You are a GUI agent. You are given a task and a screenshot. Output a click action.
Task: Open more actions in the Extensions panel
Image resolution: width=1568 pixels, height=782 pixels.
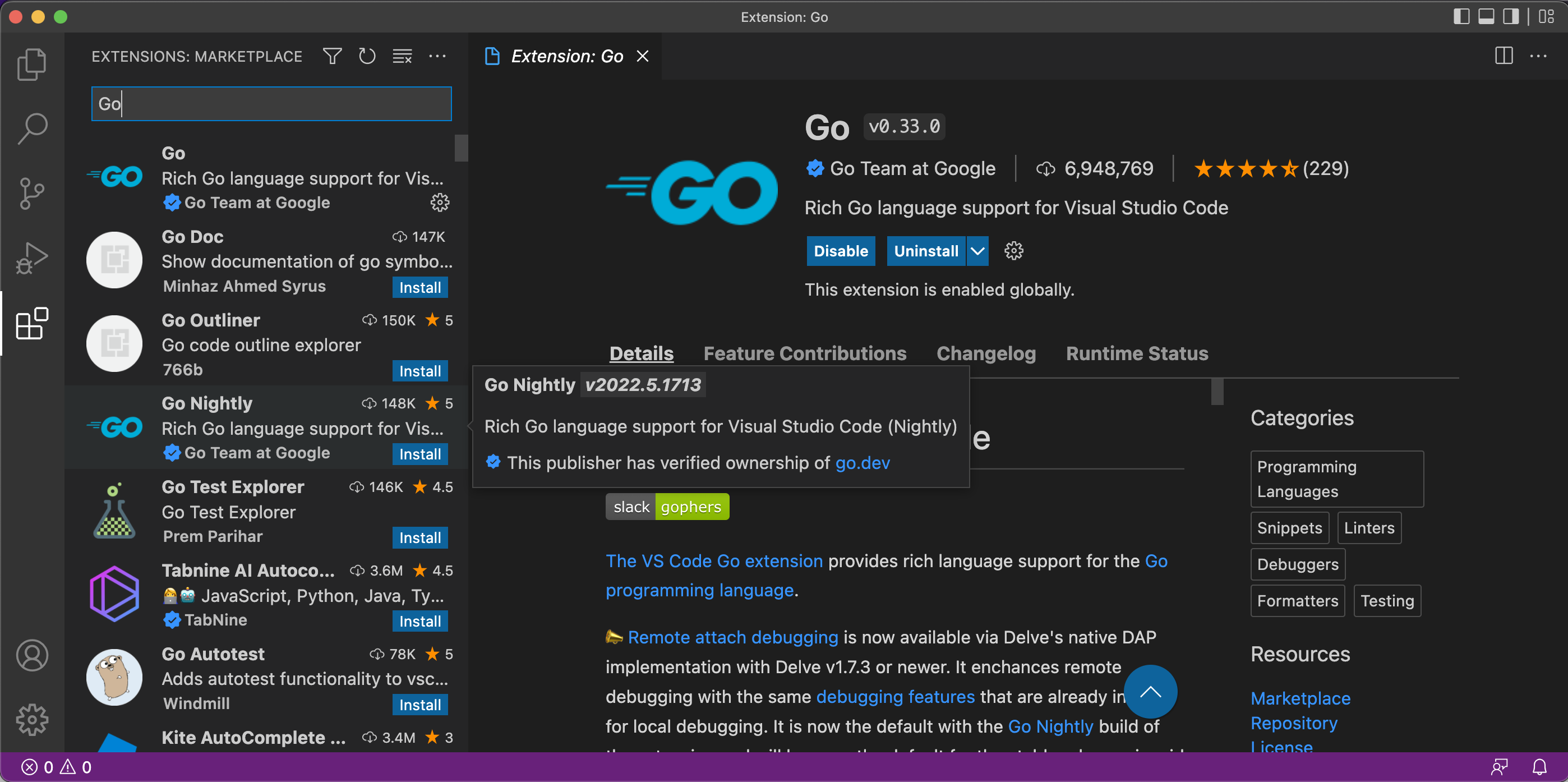point(438,56)
